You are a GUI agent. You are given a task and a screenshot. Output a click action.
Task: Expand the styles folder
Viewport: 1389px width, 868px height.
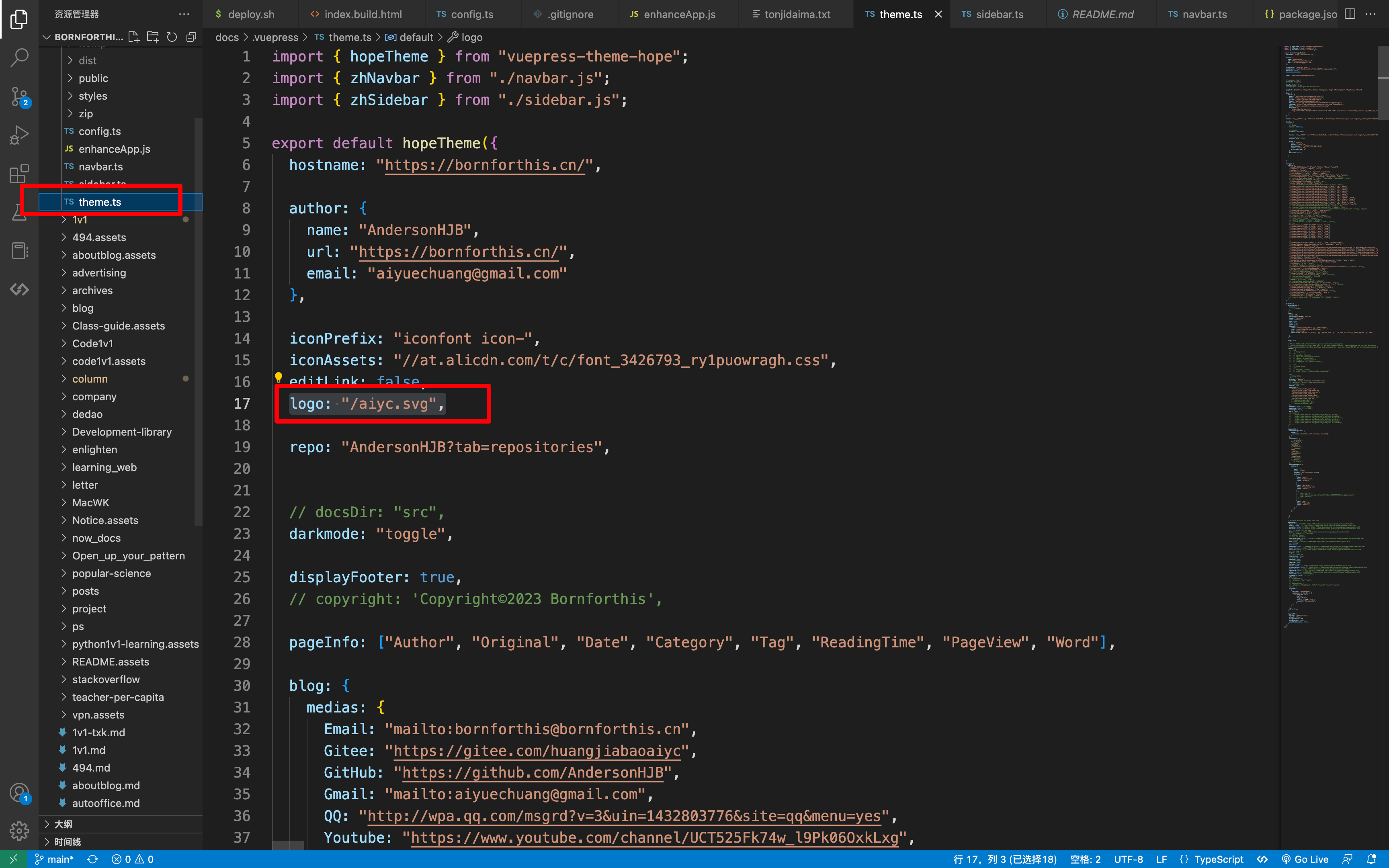coord(121,96)
